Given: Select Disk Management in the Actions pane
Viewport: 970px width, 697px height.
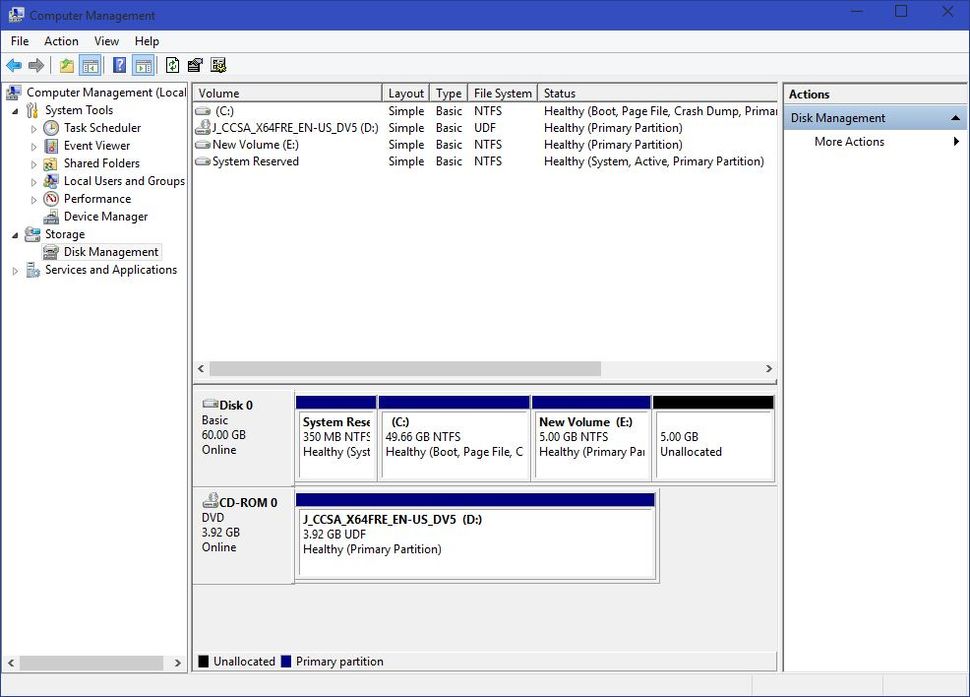Looking at the screenshot, I should pyautogui.click(x=838, y=117).
